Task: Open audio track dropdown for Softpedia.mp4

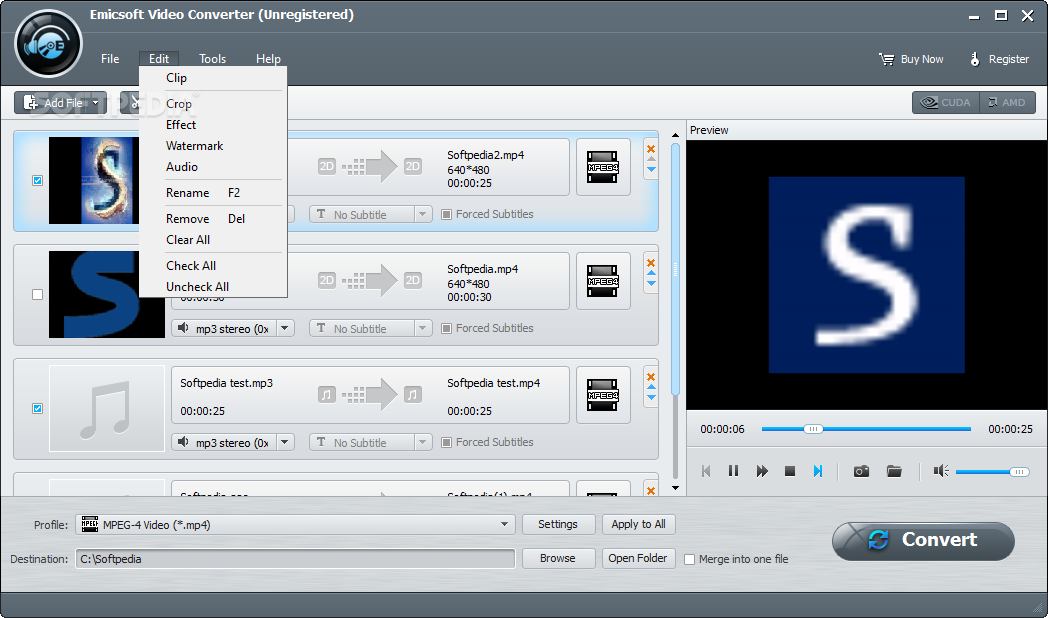Action: (x=285, y=329)
